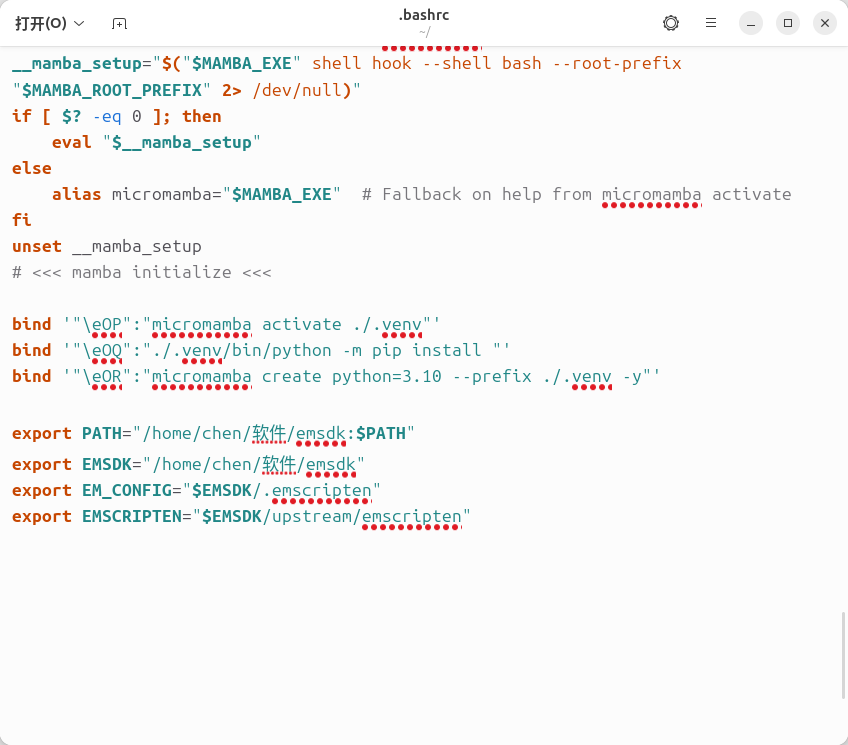Create a new document tab
The height and width of the screenshot is (745, 848).
[x=119, y=23]
